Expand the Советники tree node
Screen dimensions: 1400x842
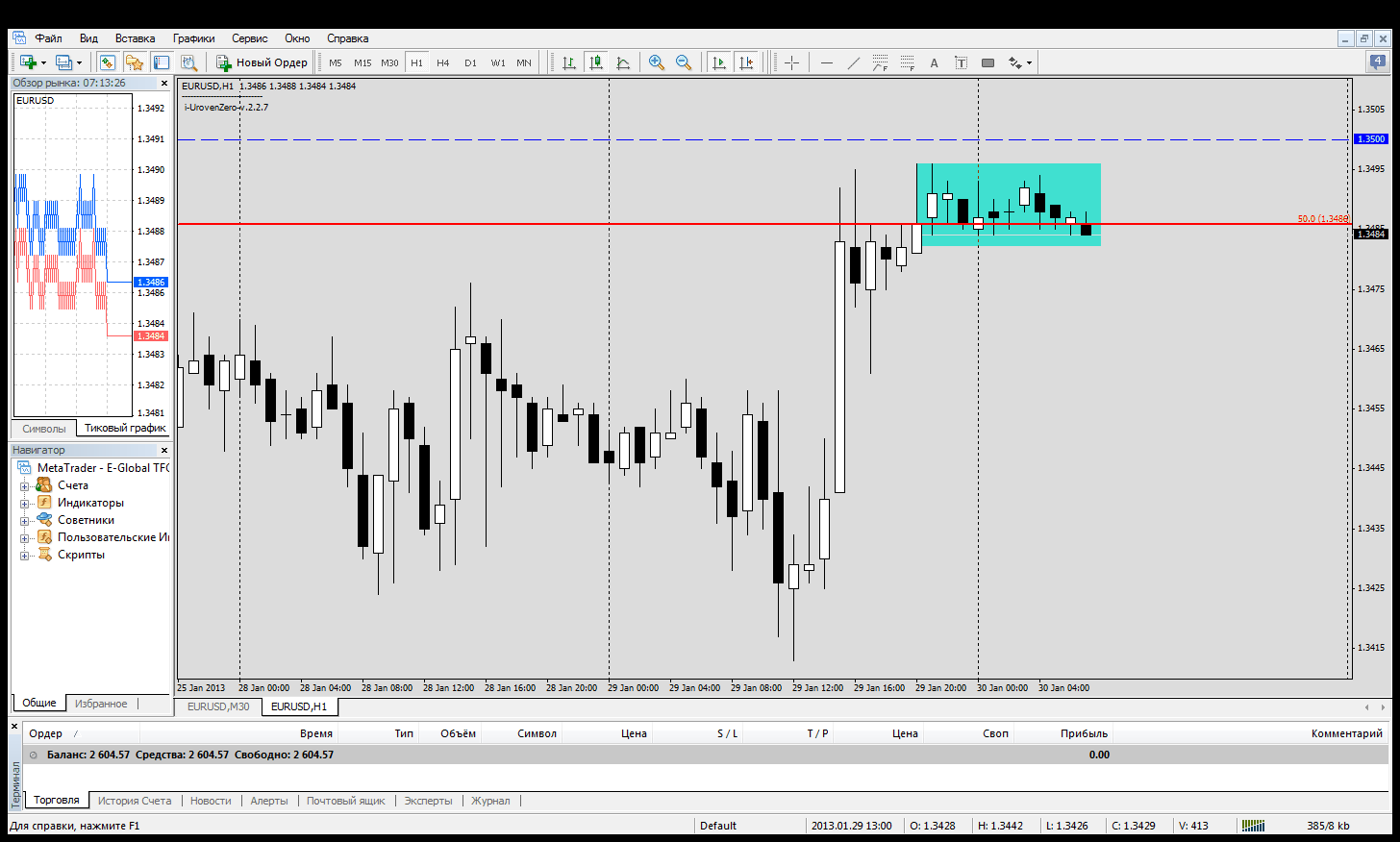pyautogui.click(x=25, y=520)
